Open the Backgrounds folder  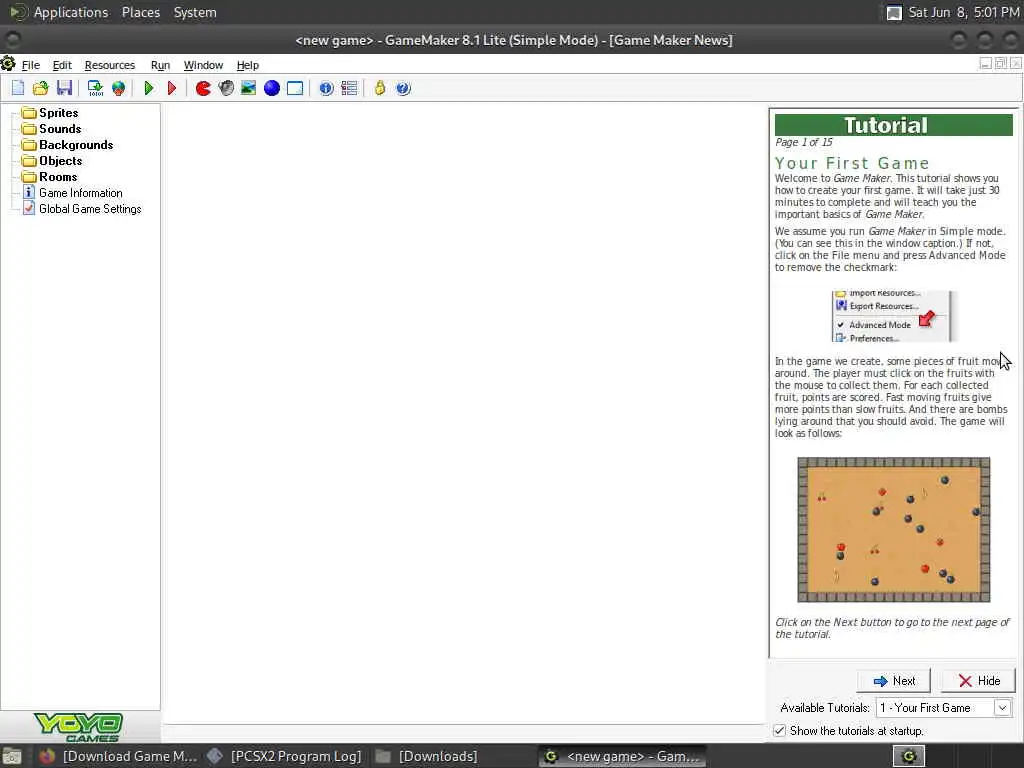point(67,144)
